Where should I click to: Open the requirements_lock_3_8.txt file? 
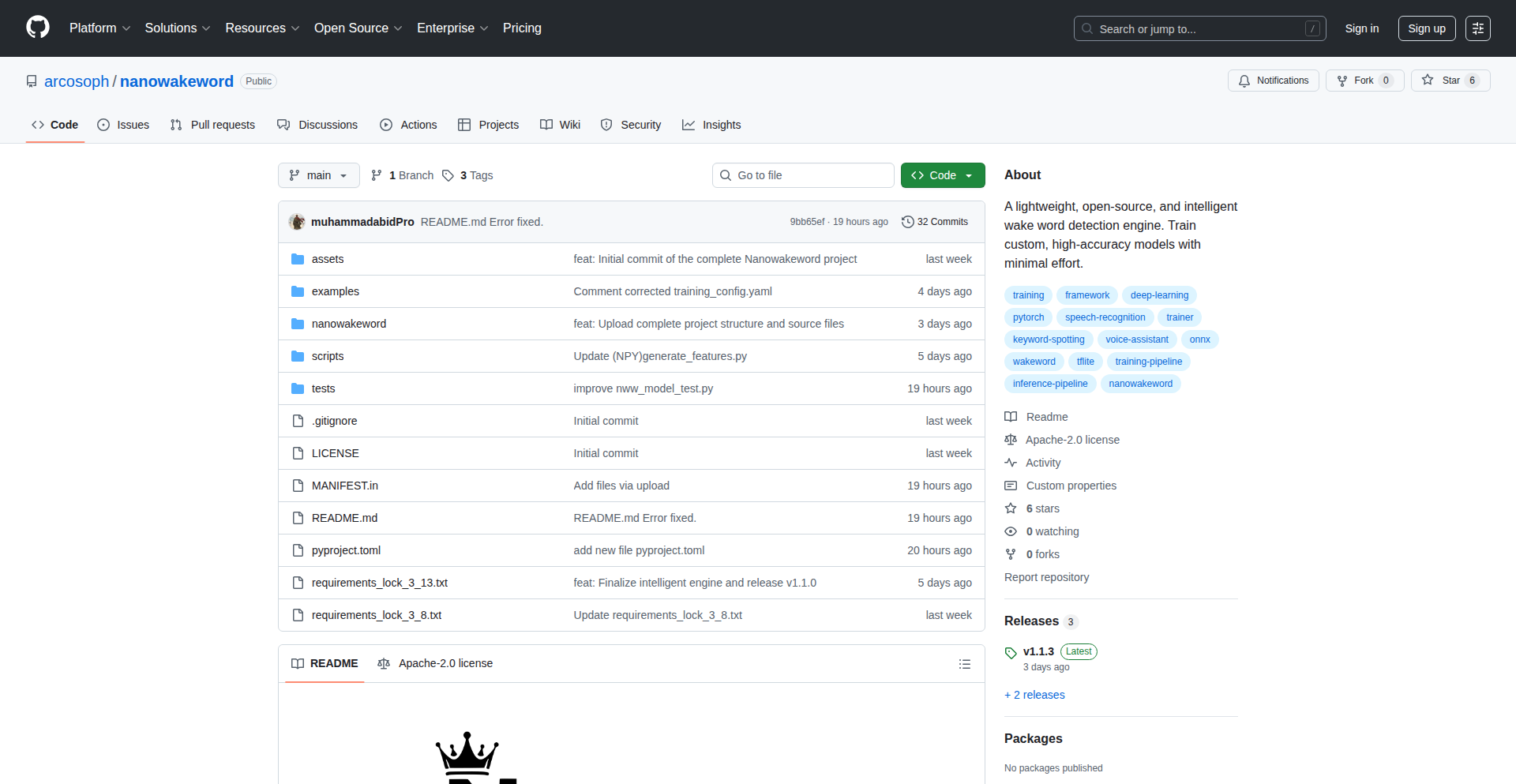click(377, 615)
